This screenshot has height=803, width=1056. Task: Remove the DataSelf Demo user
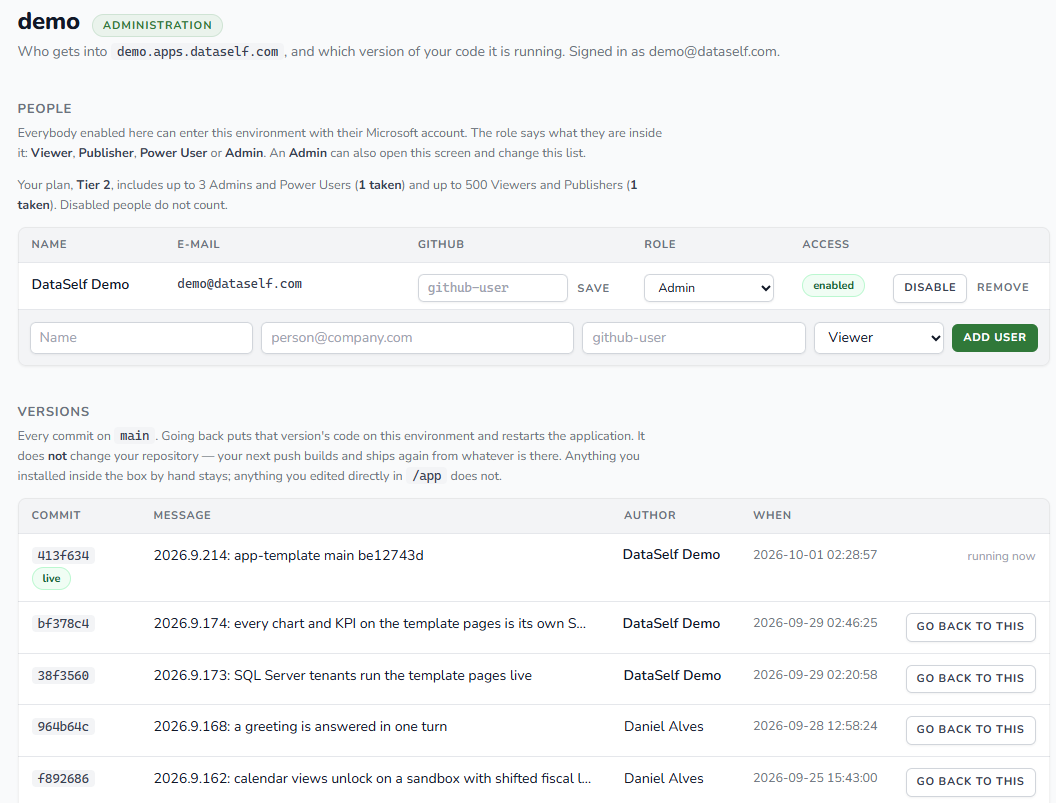point(1003,288)
